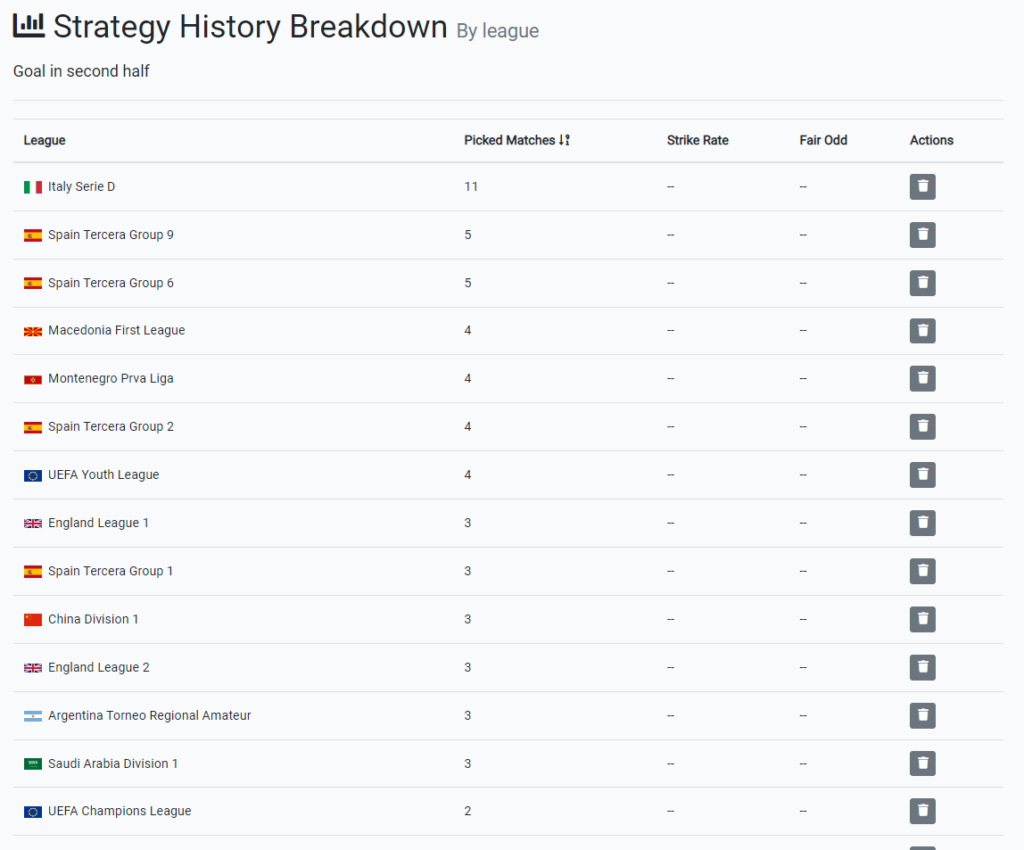
Task: Delete the Italy Serie D entry
Action: [x=922, y=186]
